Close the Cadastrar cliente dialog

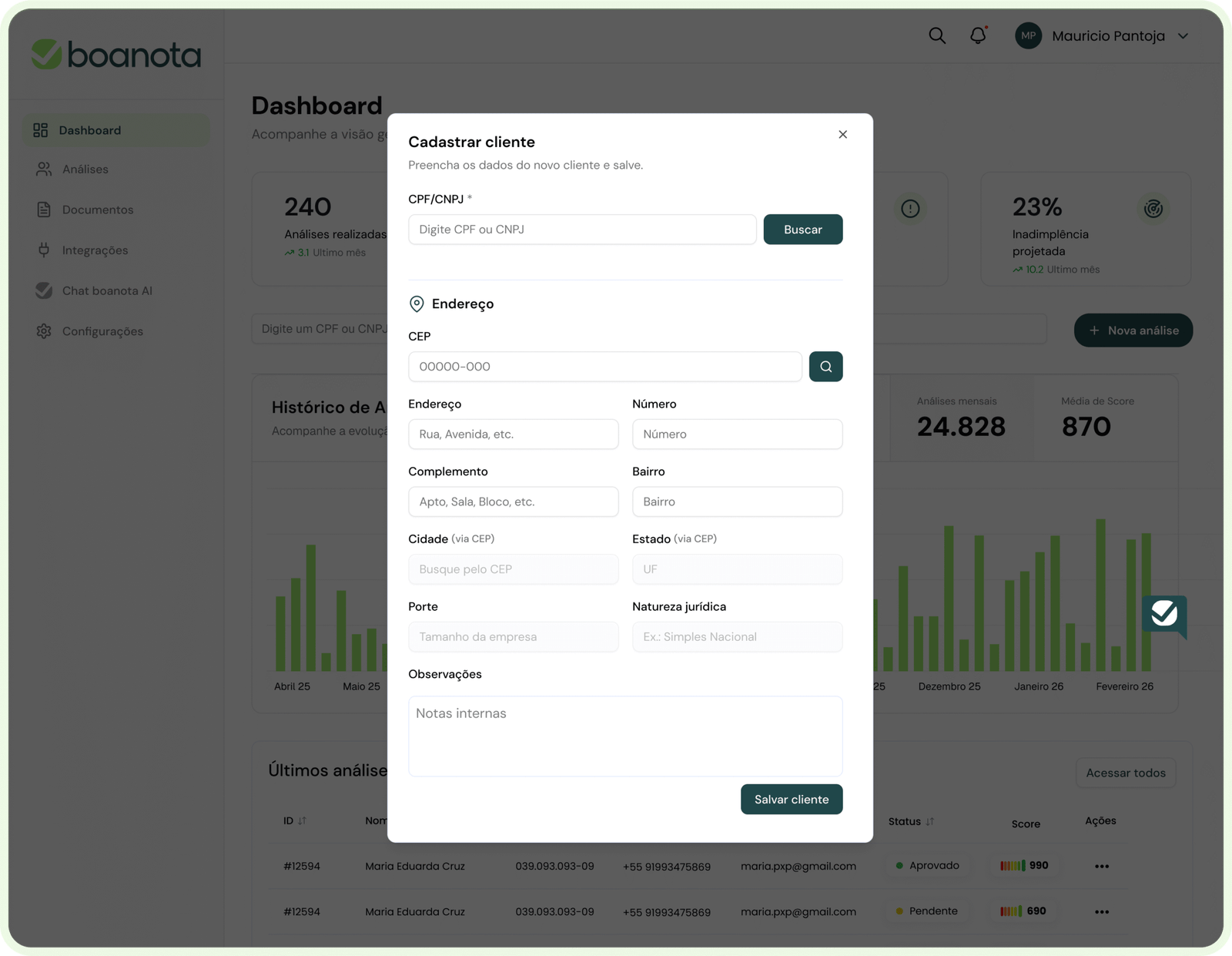click(842, 135)
